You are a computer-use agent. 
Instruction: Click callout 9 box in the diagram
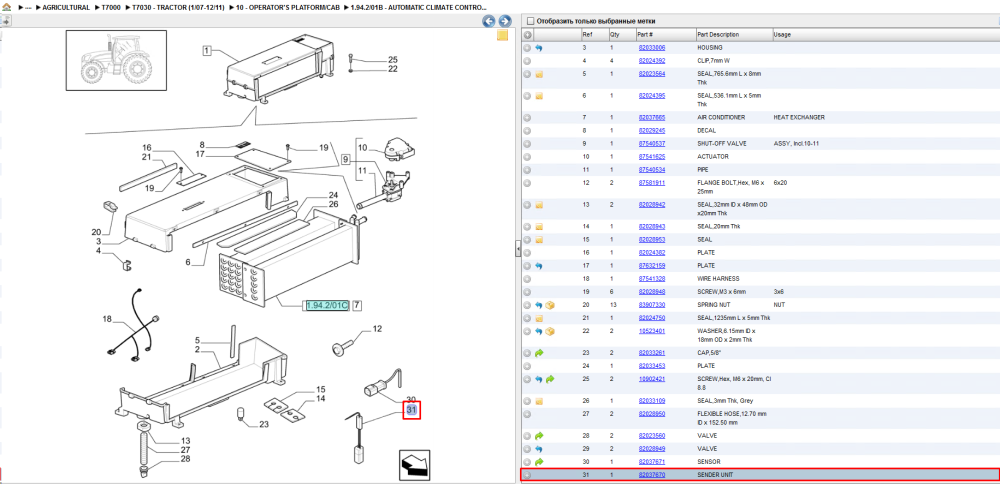pos(346,160)
